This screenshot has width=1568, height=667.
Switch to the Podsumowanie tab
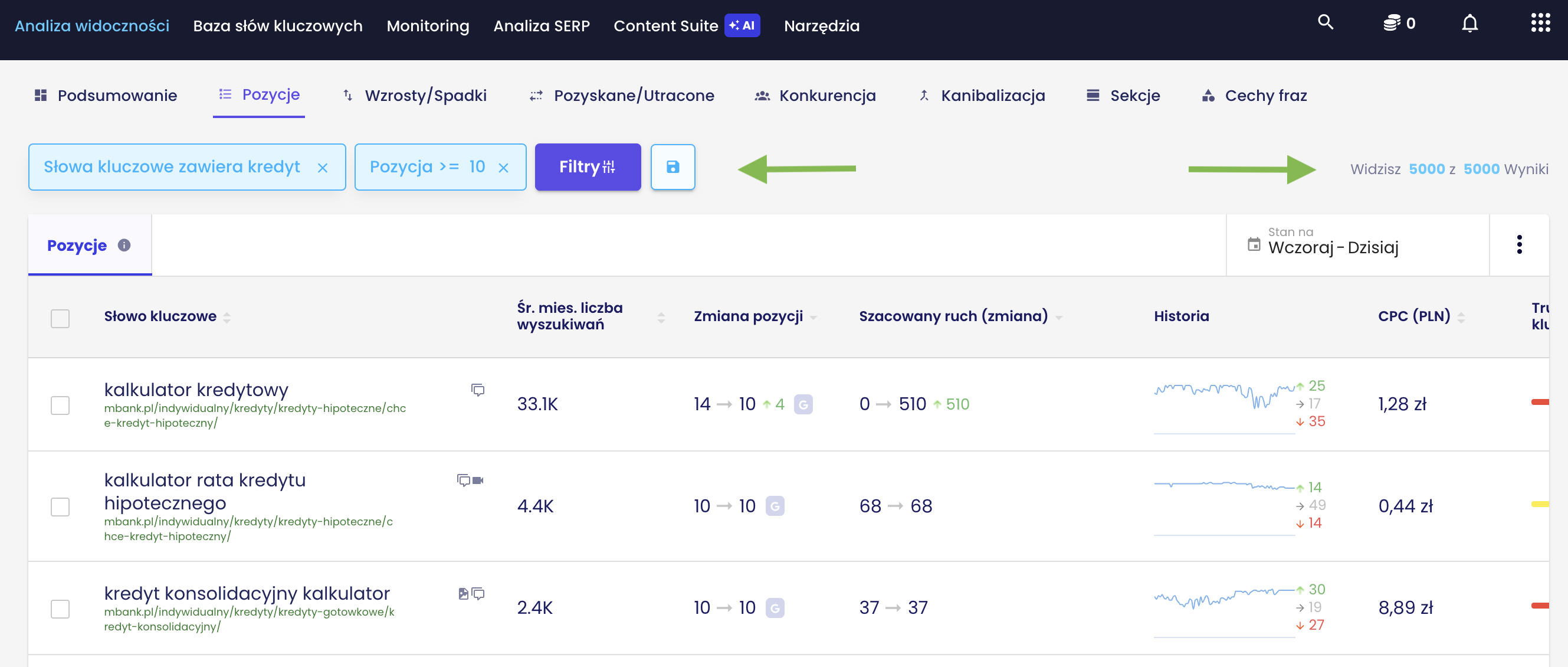tap(106, 95)
